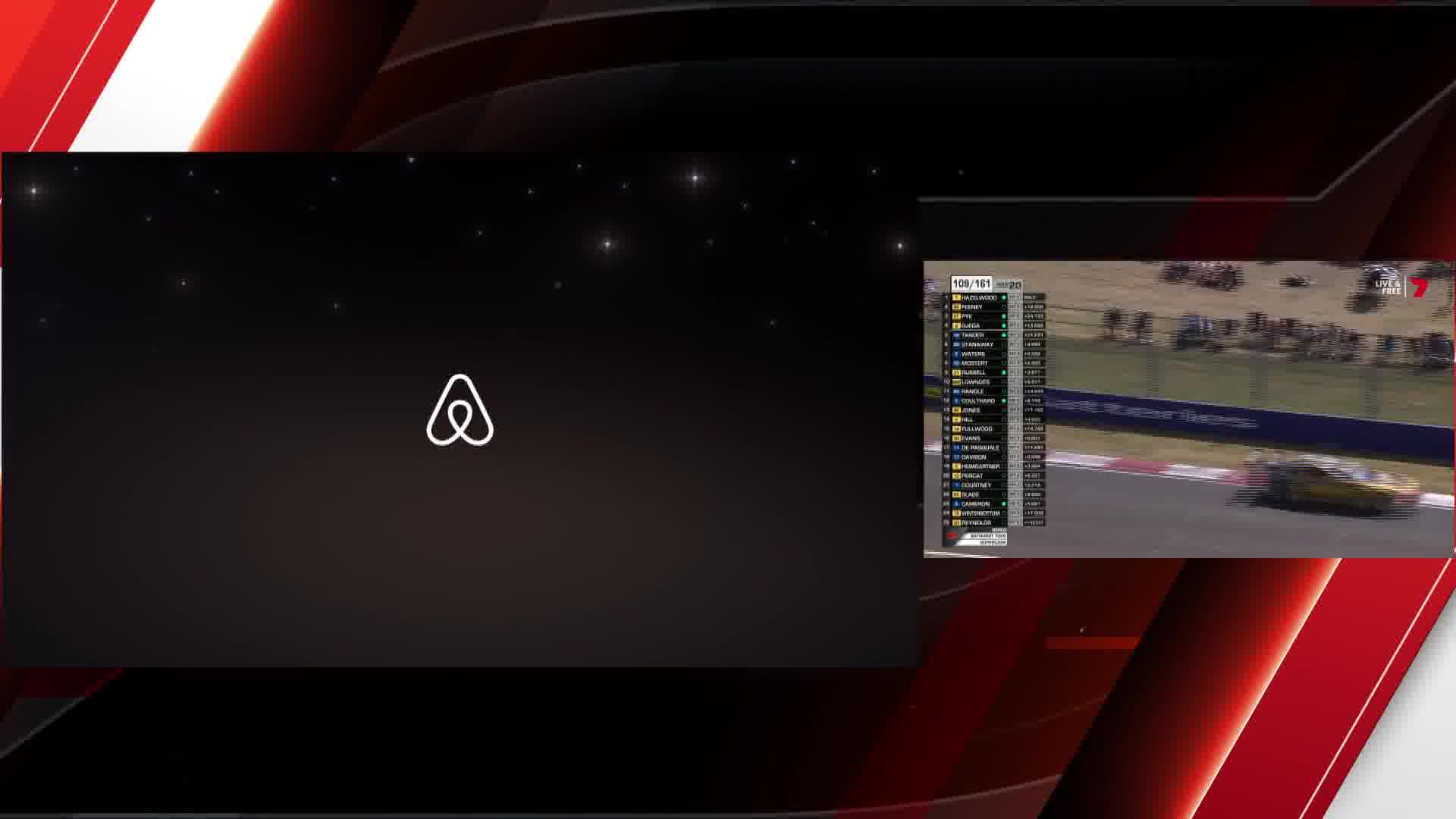
Task: Click the Airbnb logo in the ad
Action: point(460,409)
